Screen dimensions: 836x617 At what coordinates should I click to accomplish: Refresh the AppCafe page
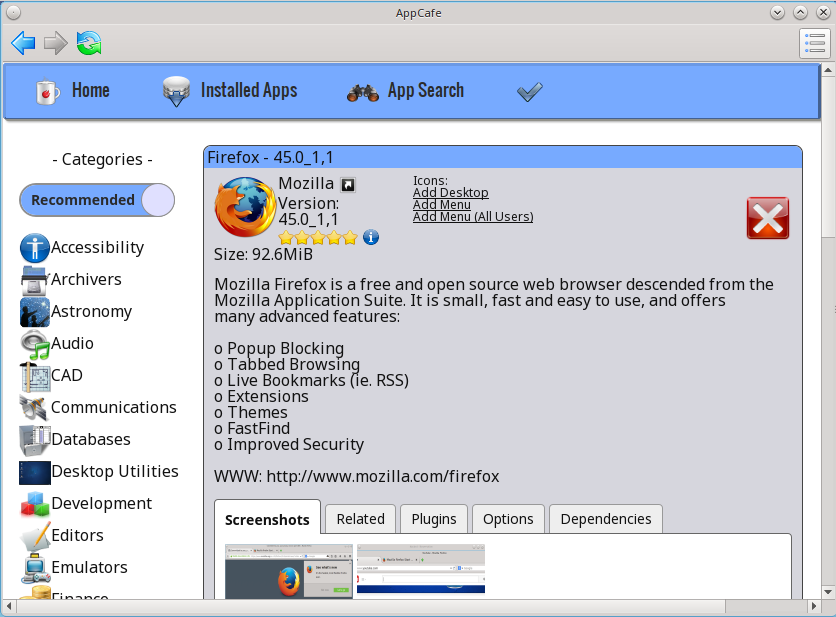[x=89, y=43]
